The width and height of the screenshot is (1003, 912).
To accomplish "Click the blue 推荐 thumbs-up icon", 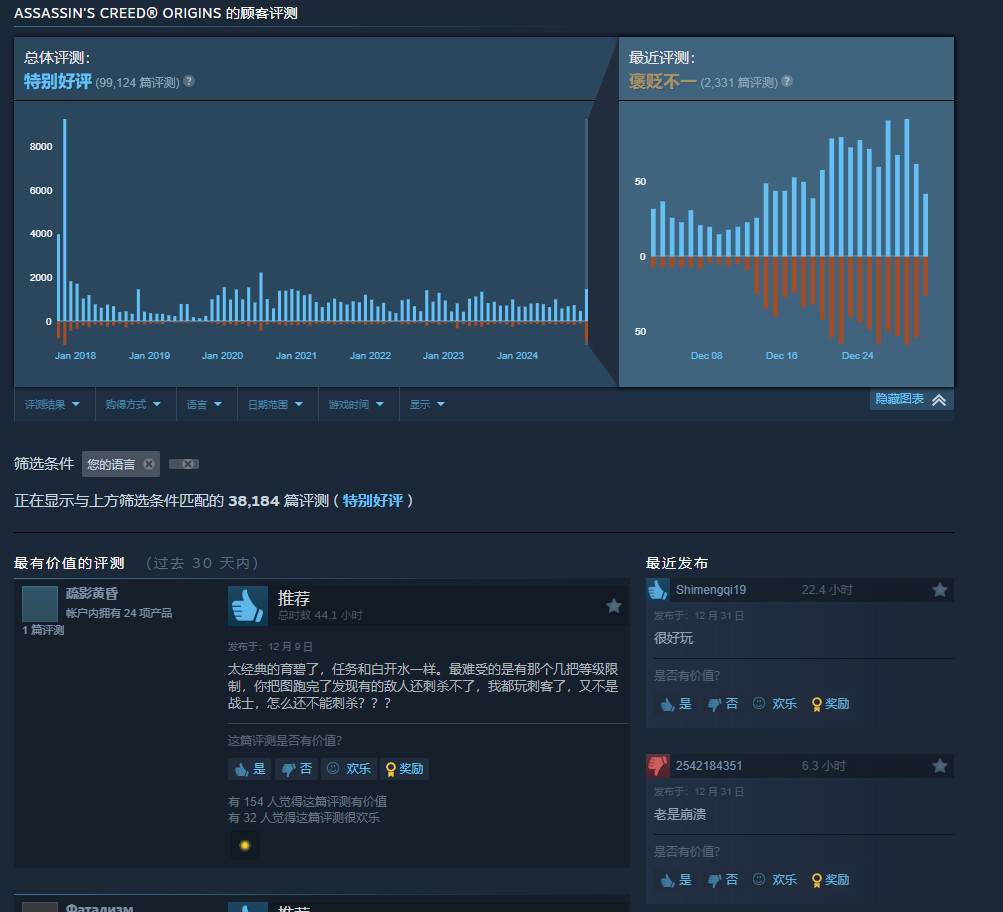I will pyautogui.click(x=247, y=604).
